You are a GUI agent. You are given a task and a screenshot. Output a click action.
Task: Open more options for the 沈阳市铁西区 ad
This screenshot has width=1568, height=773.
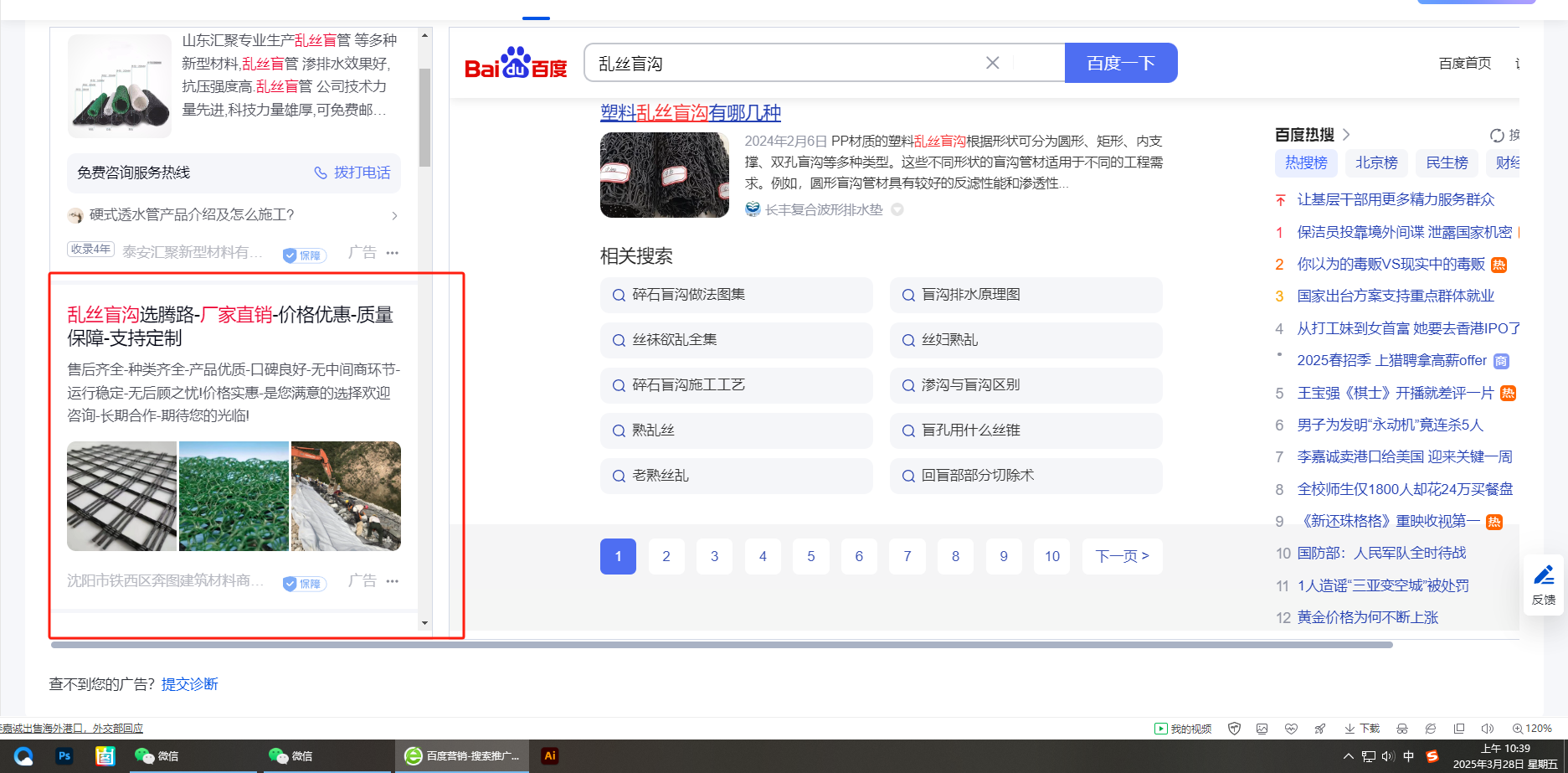(393, 580)
